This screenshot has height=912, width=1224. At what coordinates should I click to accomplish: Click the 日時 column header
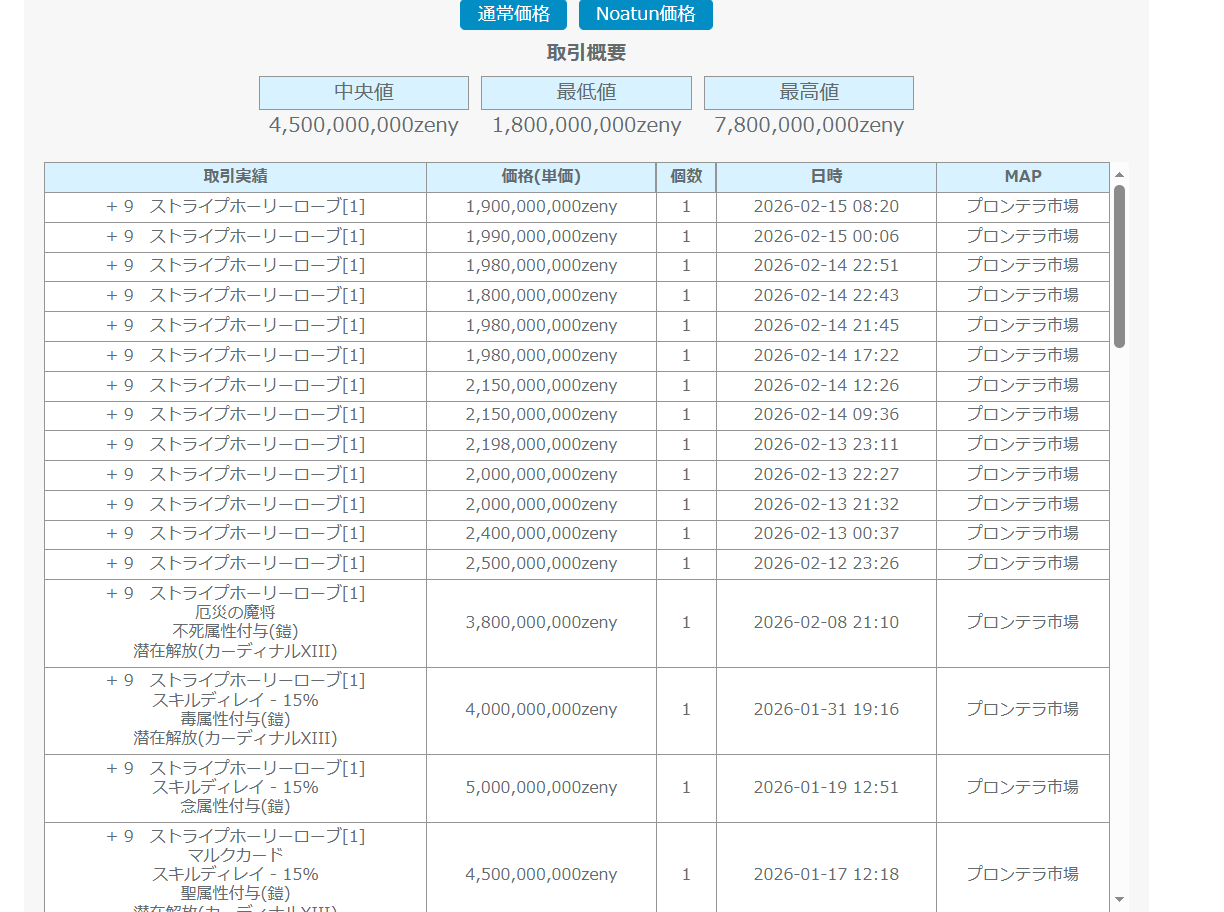(826, 177)
